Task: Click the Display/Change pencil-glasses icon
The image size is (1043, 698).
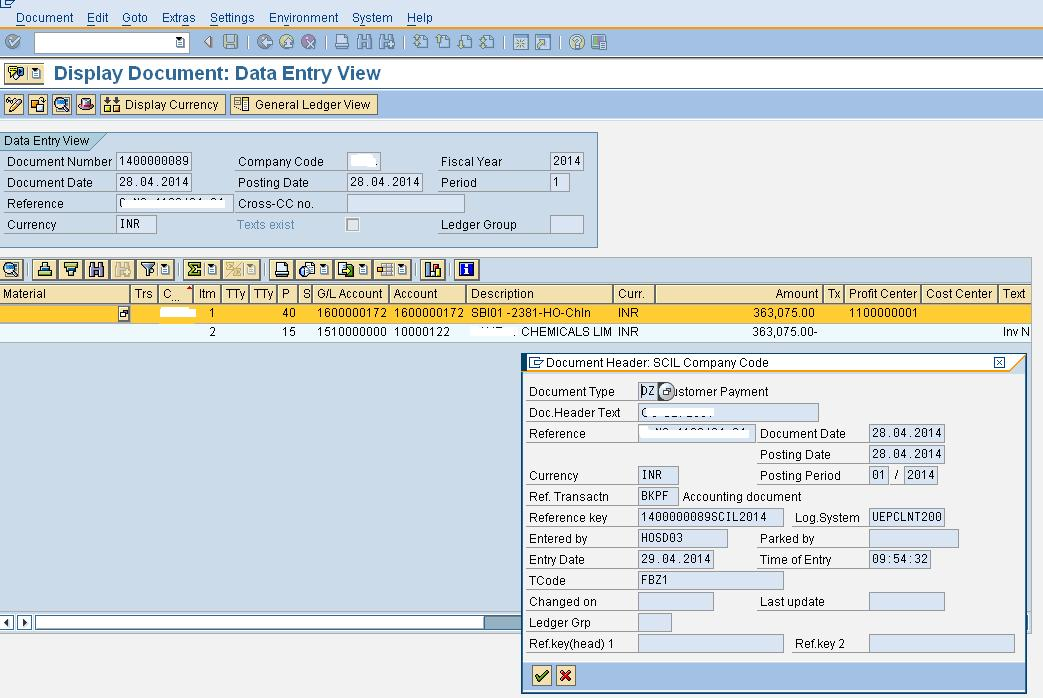Action: pyautogui.click(x=12, y=104)
